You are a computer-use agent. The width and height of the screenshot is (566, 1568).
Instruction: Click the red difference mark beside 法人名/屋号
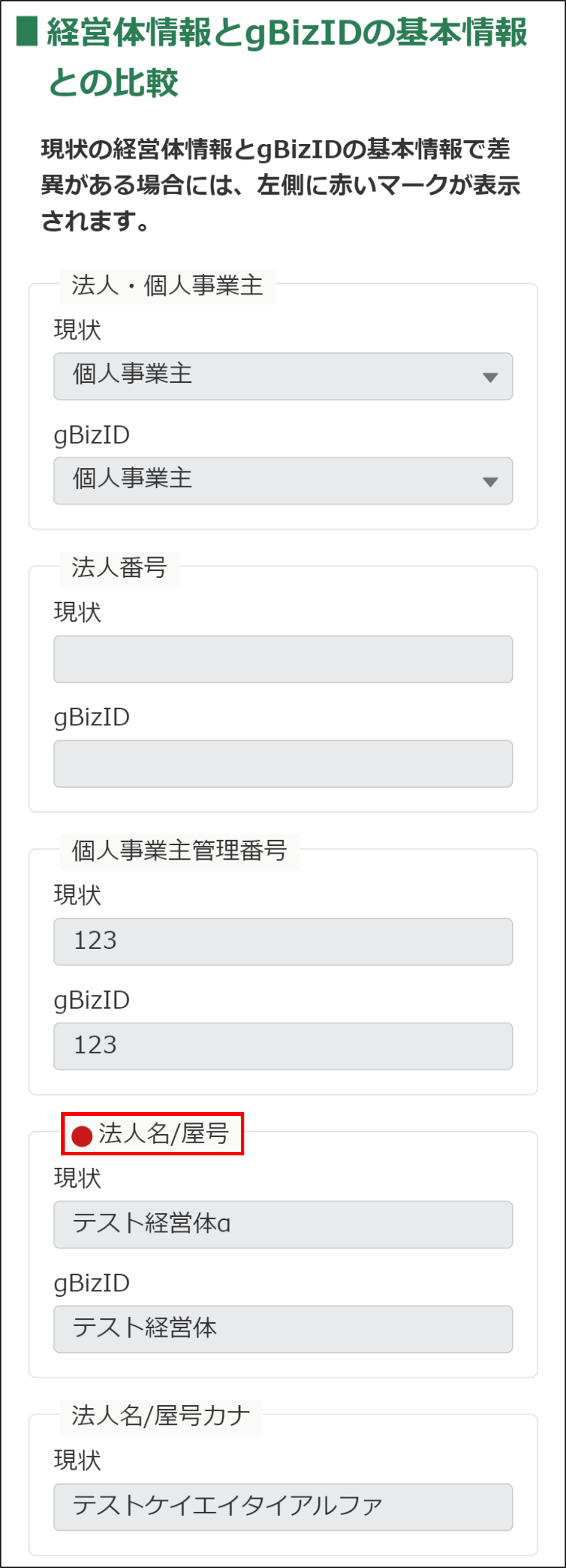[82, 1134]
